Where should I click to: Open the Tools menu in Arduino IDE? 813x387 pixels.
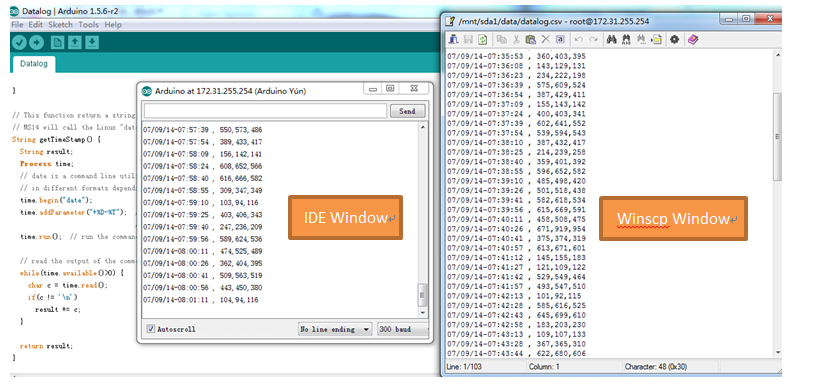(x=88, y=24)
